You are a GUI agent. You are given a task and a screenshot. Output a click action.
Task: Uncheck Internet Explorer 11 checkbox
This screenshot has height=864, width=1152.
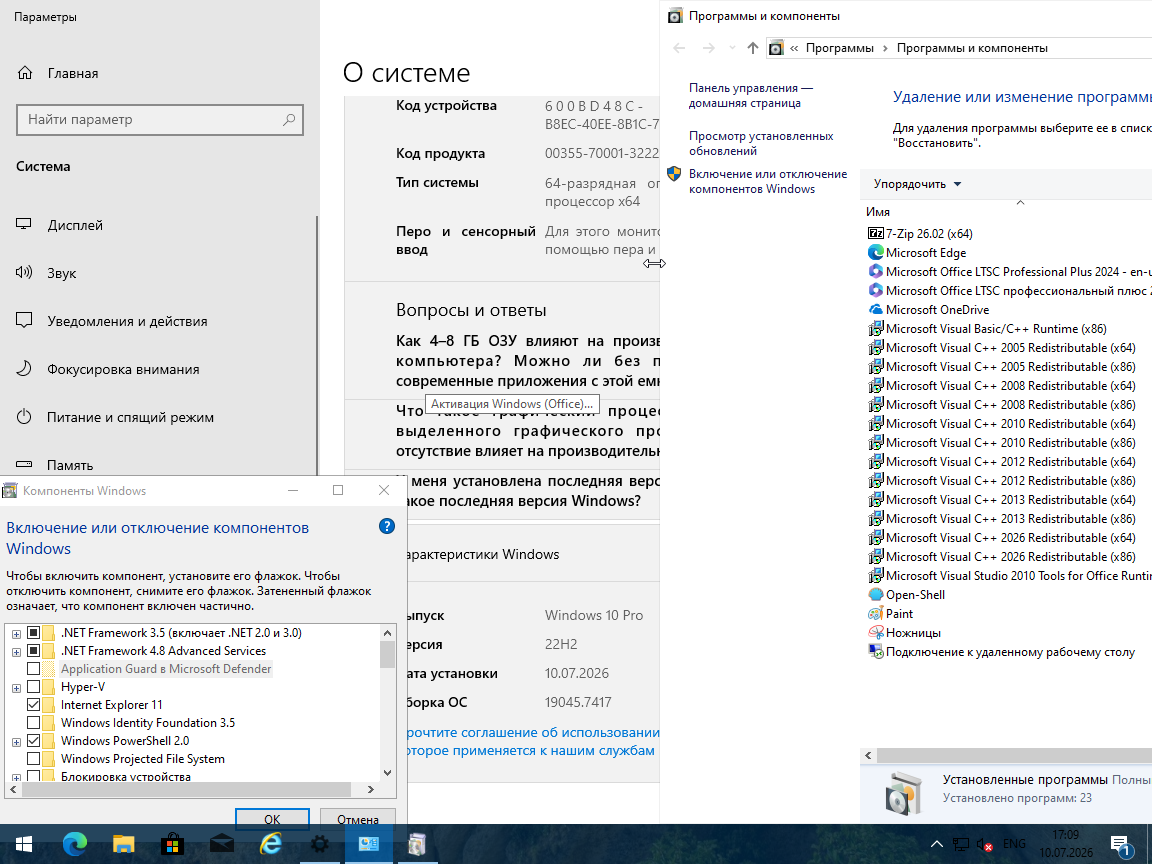click(33, 705)
